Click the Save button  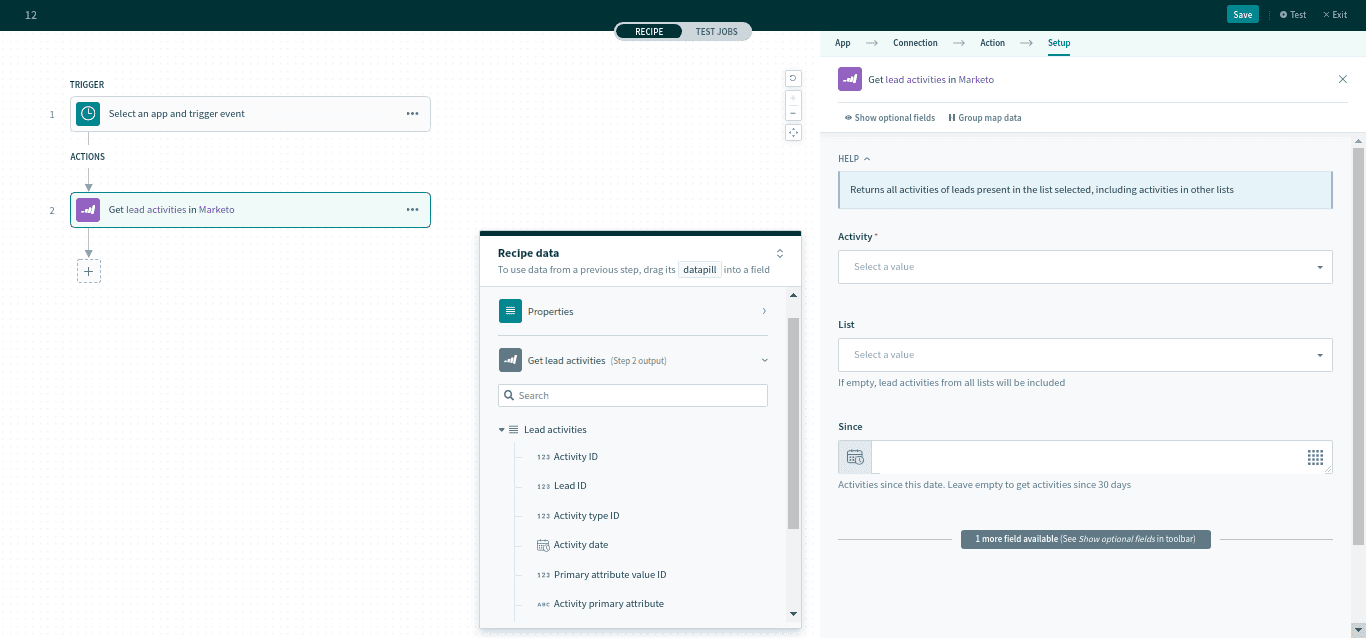[x=1242, y=15]
